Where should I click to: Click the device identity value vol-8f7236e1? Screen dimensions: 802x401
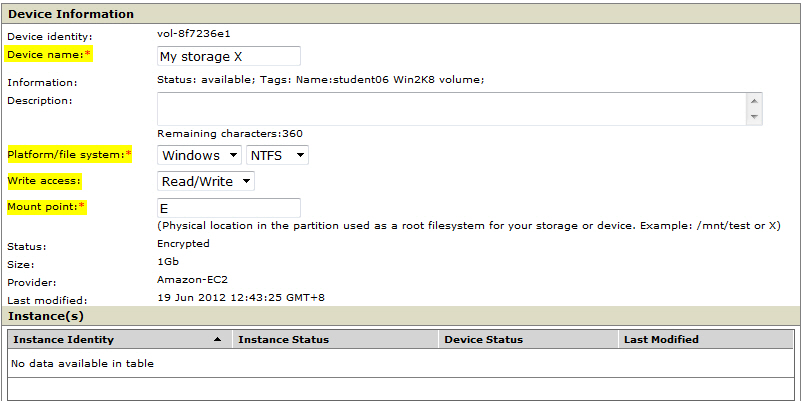click(194, 34)
